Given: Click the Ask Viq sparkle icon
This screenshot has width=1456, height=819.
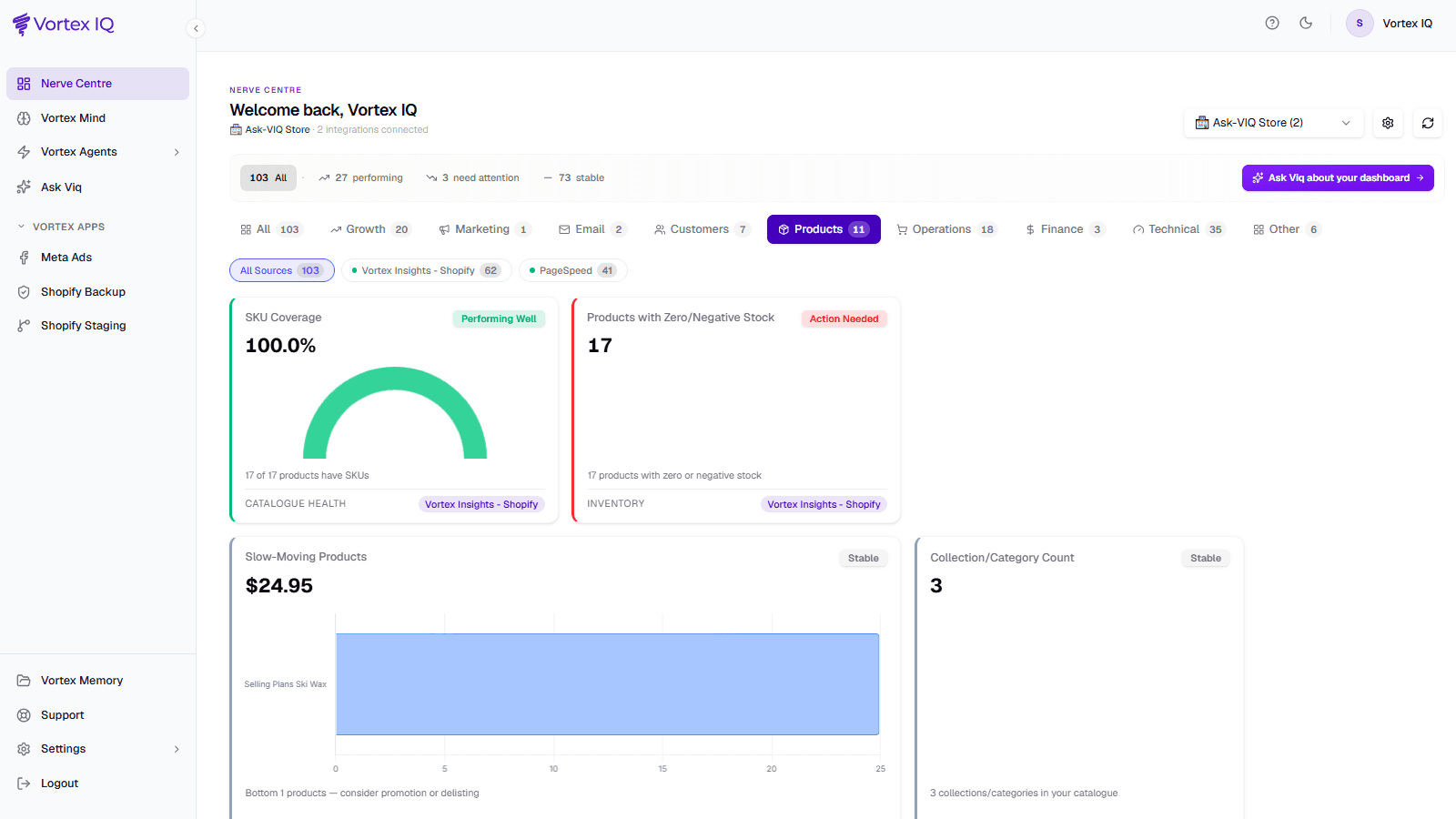Looking at the screenshot, I should [24, 187].
